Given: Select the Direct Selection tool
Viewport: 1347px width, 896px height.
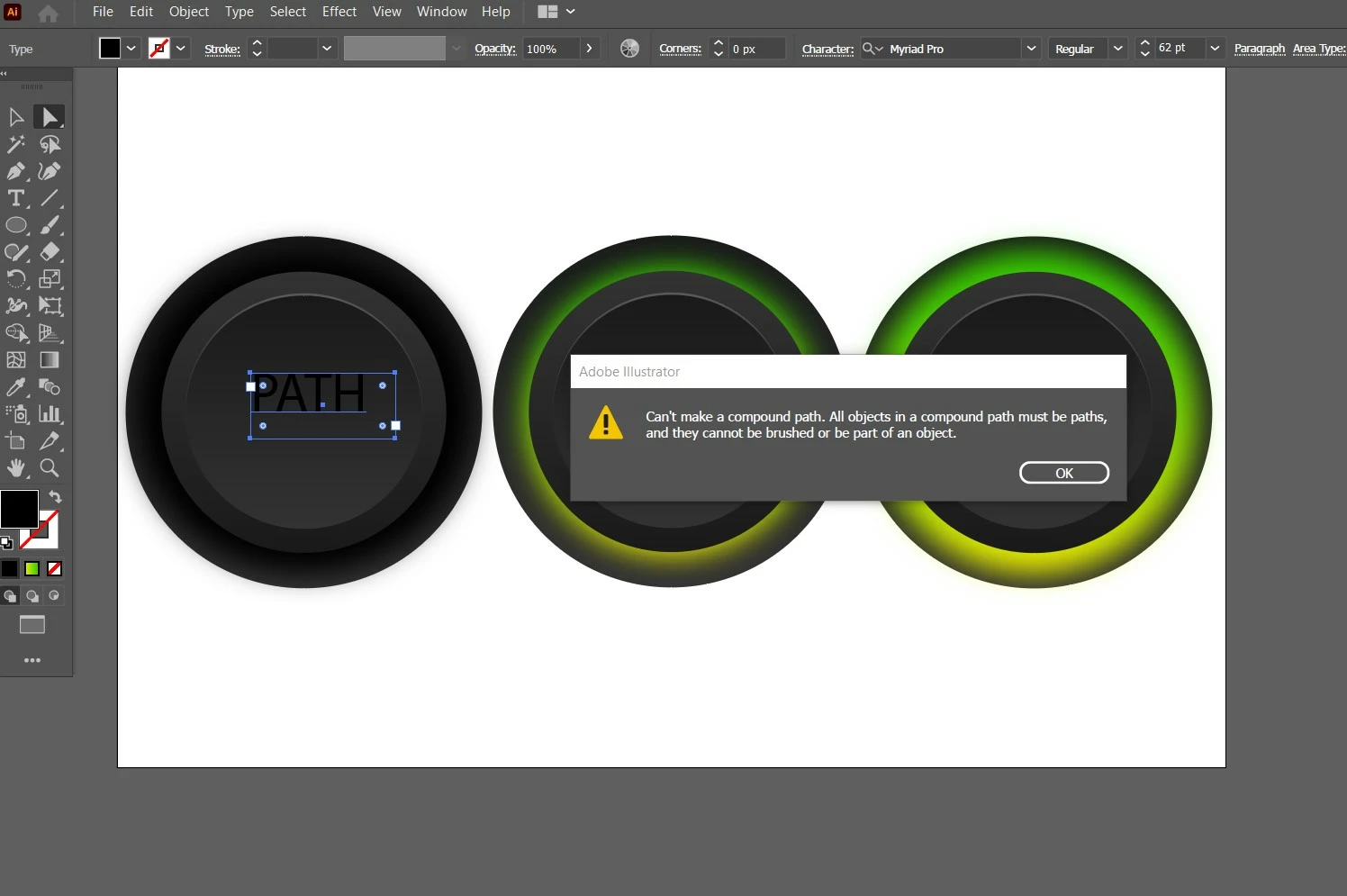Looking at the screenshot, I should pyautogui.click(x=50, y=117).
